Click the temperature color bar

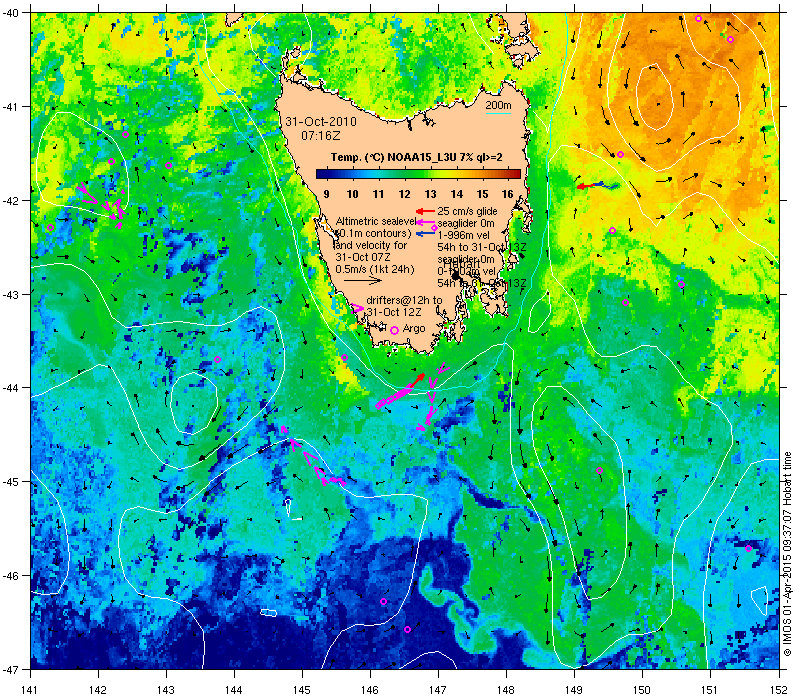point(418,174)
